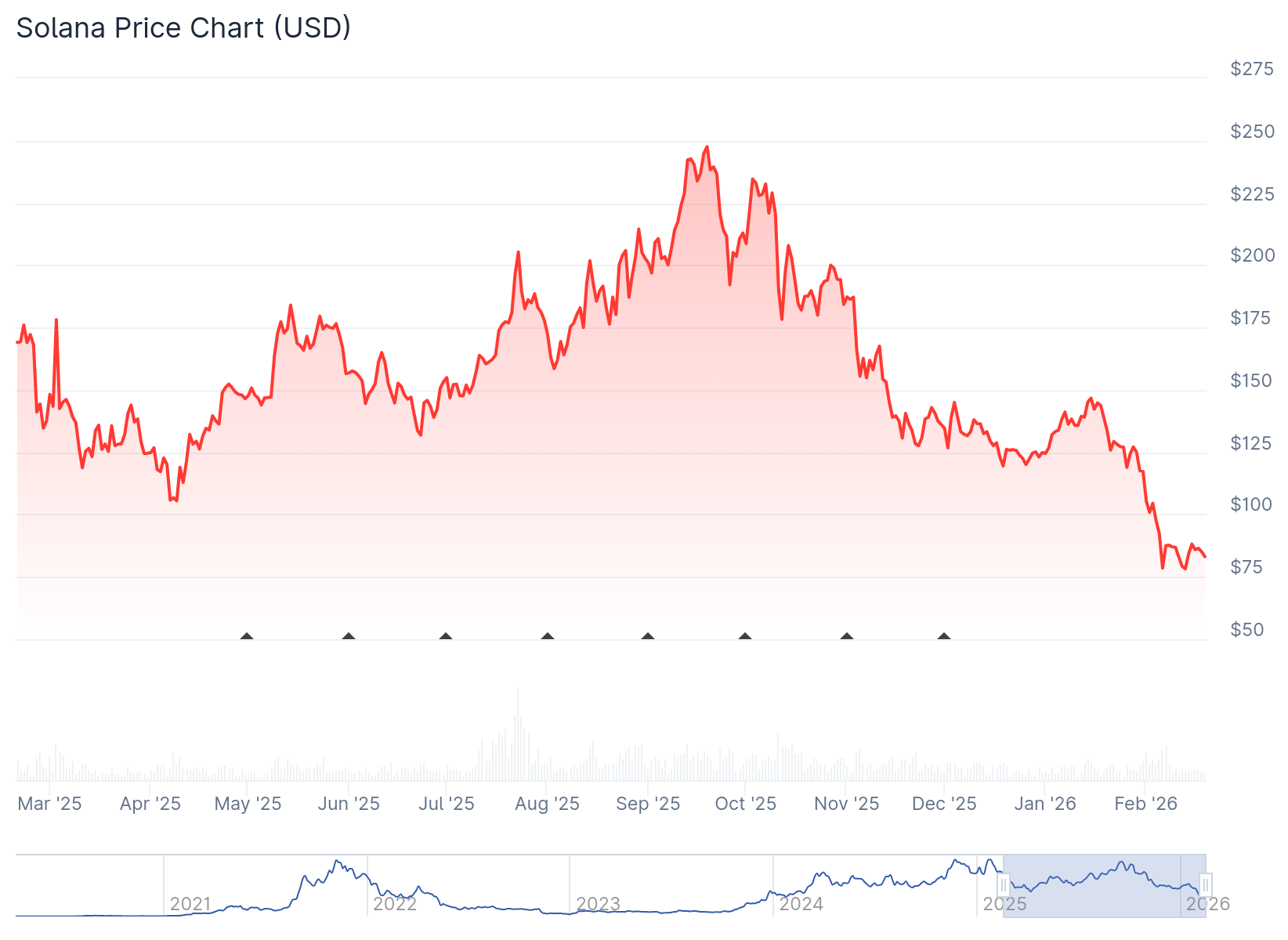Screen dimensions: 1288x940
Task: Click the shaded selected range in the navigator
Action: 1097,885
